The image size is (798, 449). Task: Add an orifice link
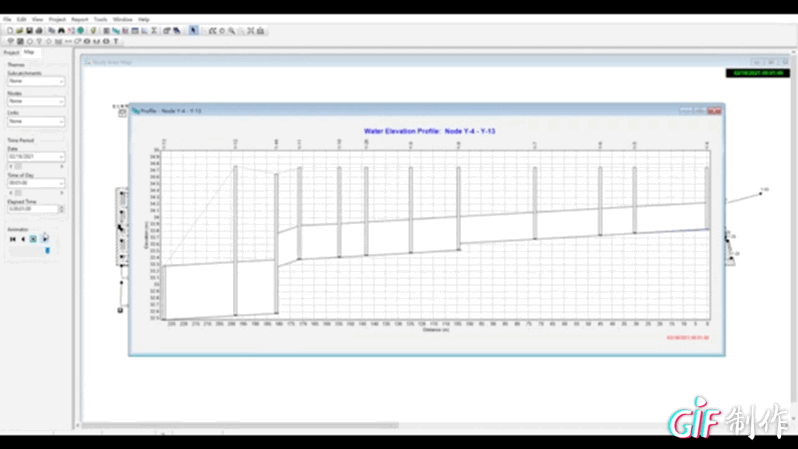[x=87, y=41]
